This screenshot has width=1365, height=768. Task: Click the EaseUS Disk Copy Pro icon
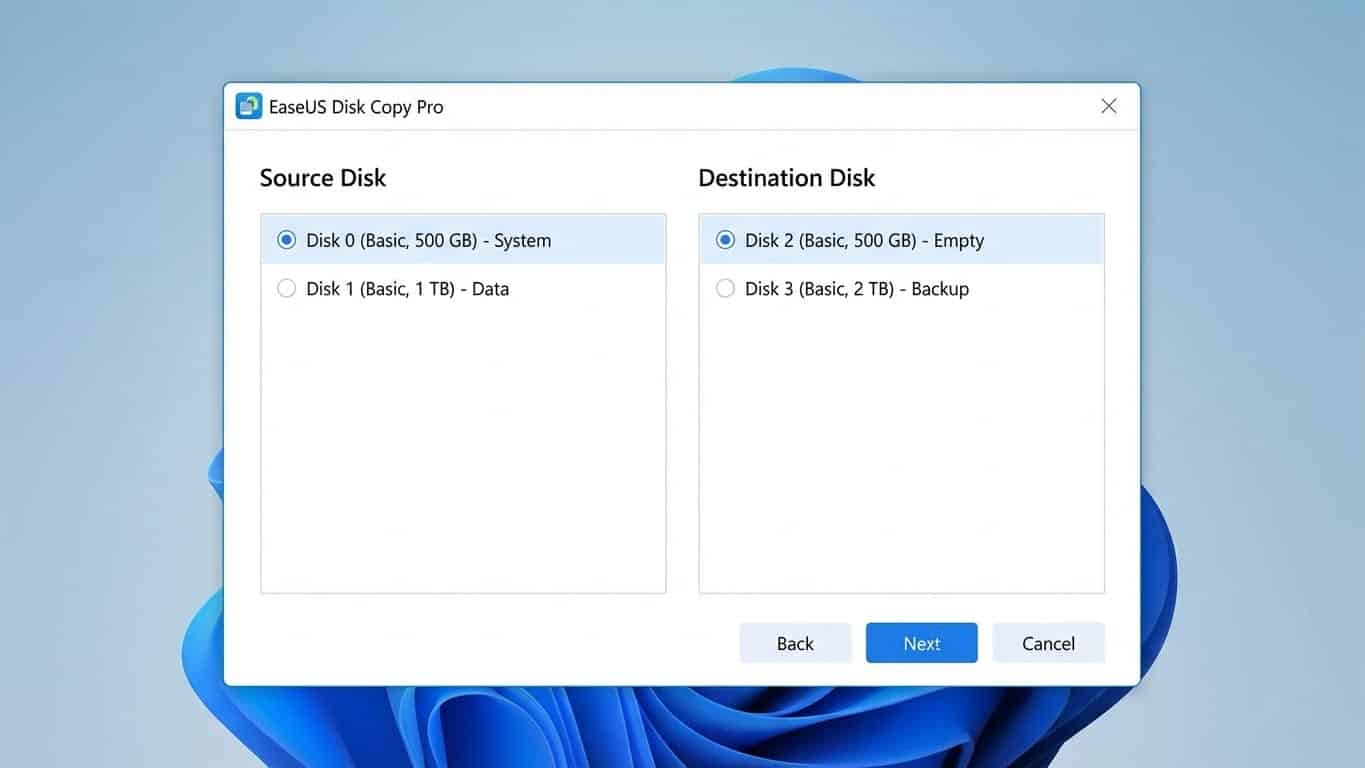[x=248, y=105]
